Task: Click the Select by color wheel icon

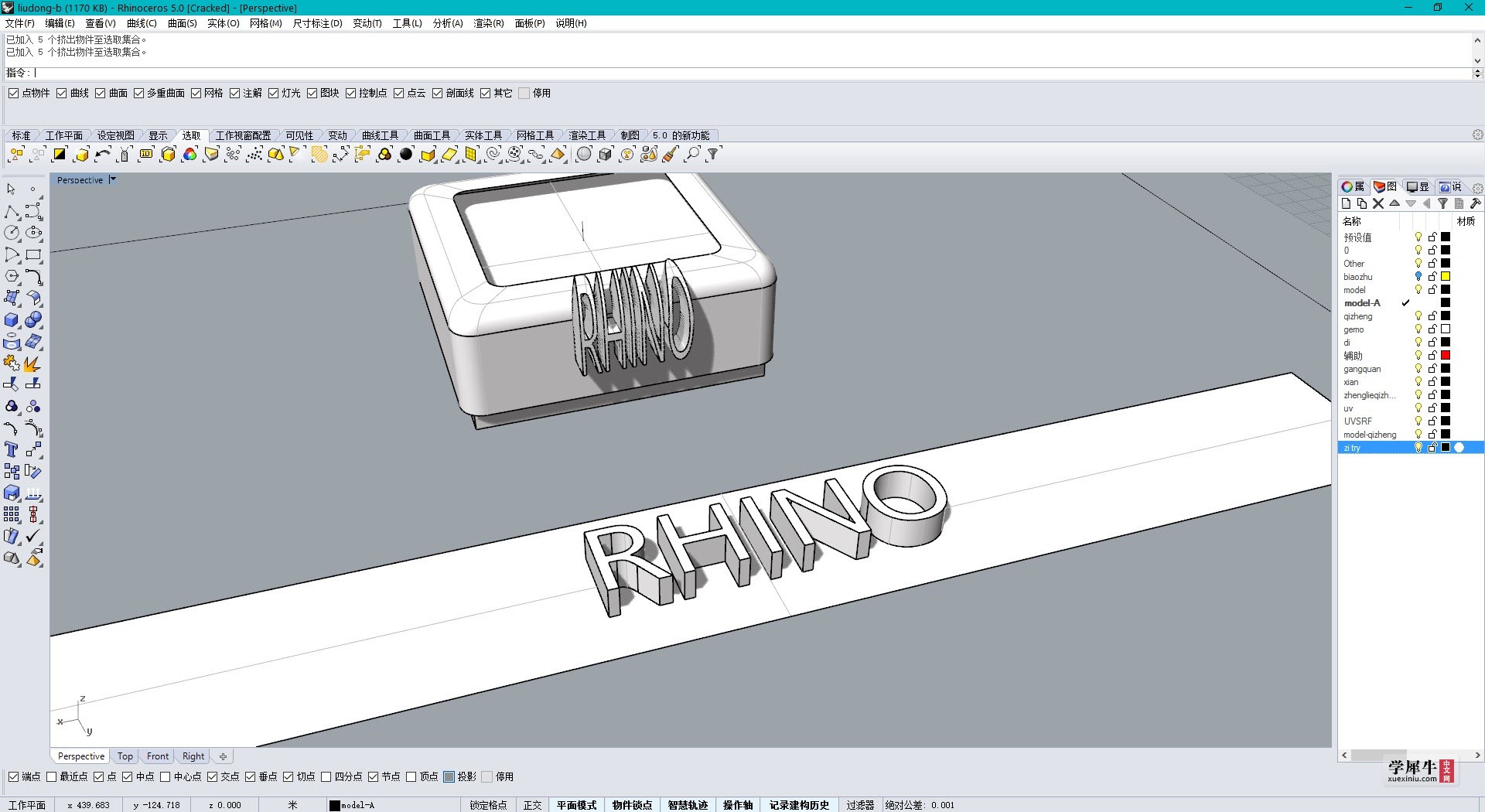Action: click(189, 155)
